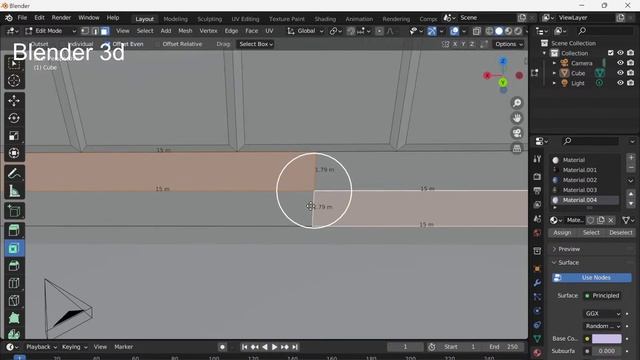Open the Object Data properties tab
Image resolution: width=640 pixels, height=360 pixels.
point(537,338)
